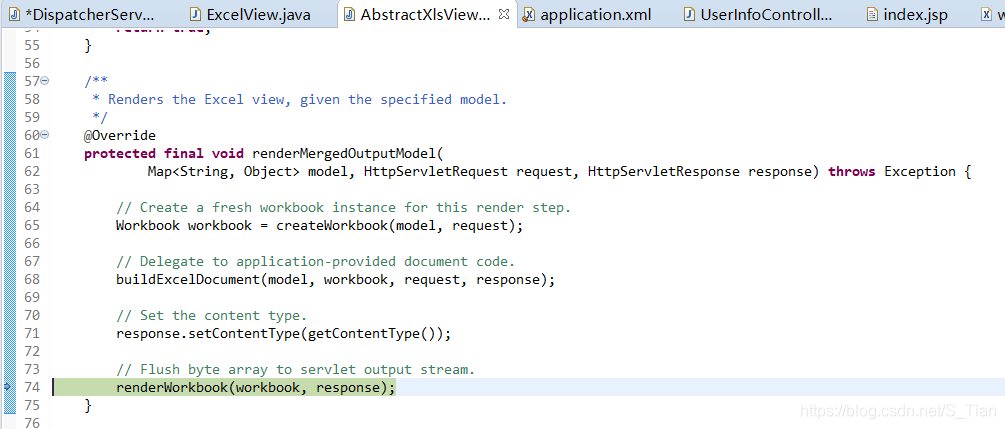Click the renderMergedOutputModel method name
This screenshot has height=429, width=1005.
point(345,153)
